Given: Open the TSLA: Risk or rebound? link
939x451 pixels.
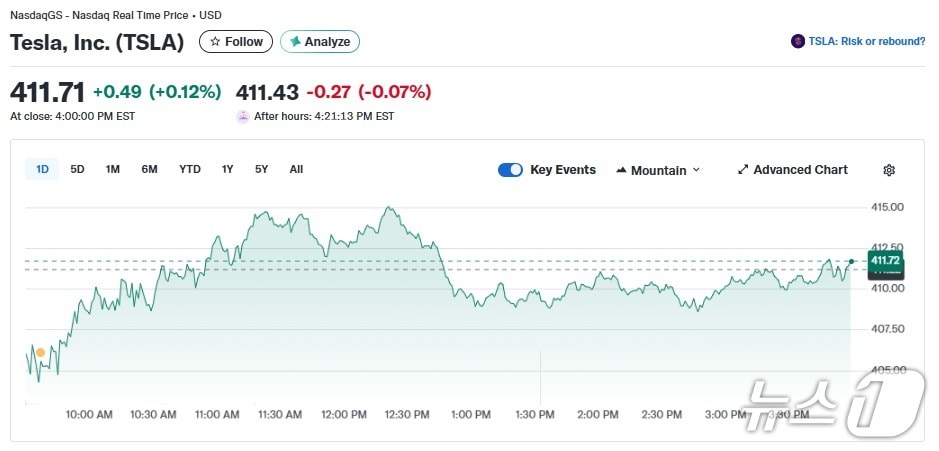Looking at the screenshot, I should pyautogui.click(x=866, y=42).
